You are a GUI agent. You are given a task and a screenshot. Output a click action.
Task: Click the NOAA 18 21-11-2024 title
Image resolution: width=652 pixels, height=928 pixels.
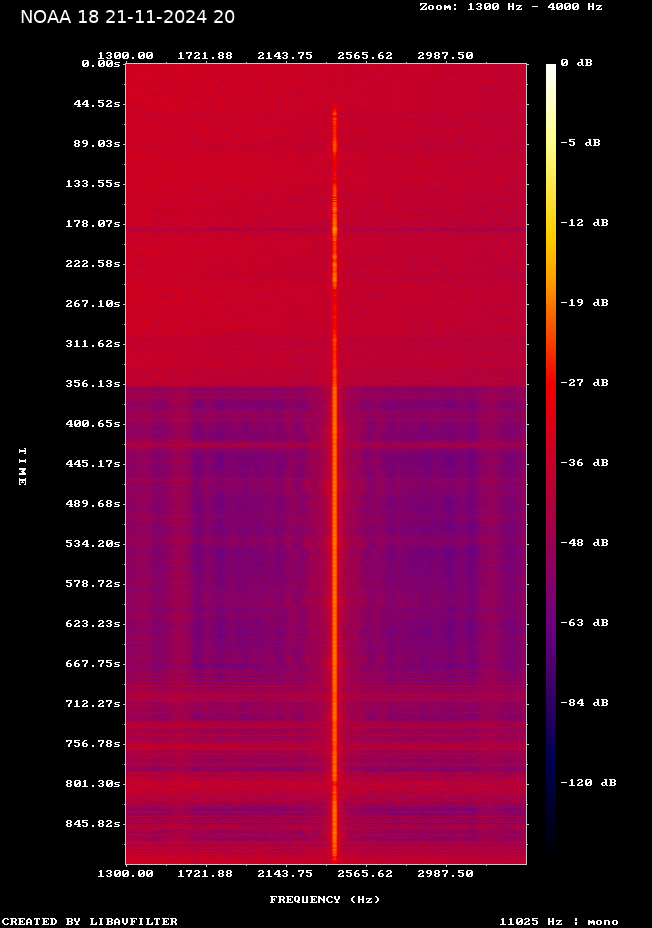click(127, 17)
